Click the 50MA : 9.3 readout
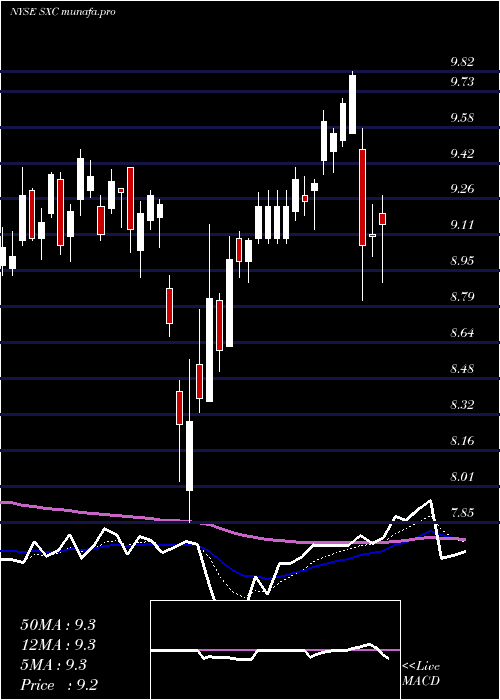500x700 pixels. click(x=58, y=625)
